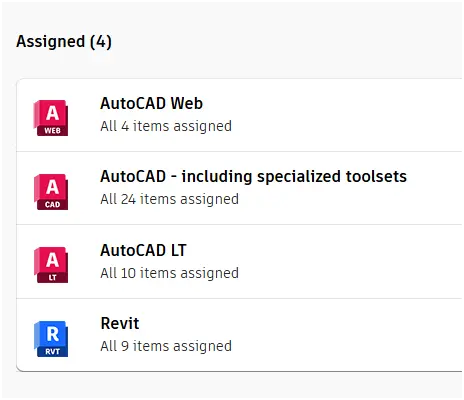Click the All 10 items assigned text
Viewport: 464px width, 400px height.
point(169,273)
